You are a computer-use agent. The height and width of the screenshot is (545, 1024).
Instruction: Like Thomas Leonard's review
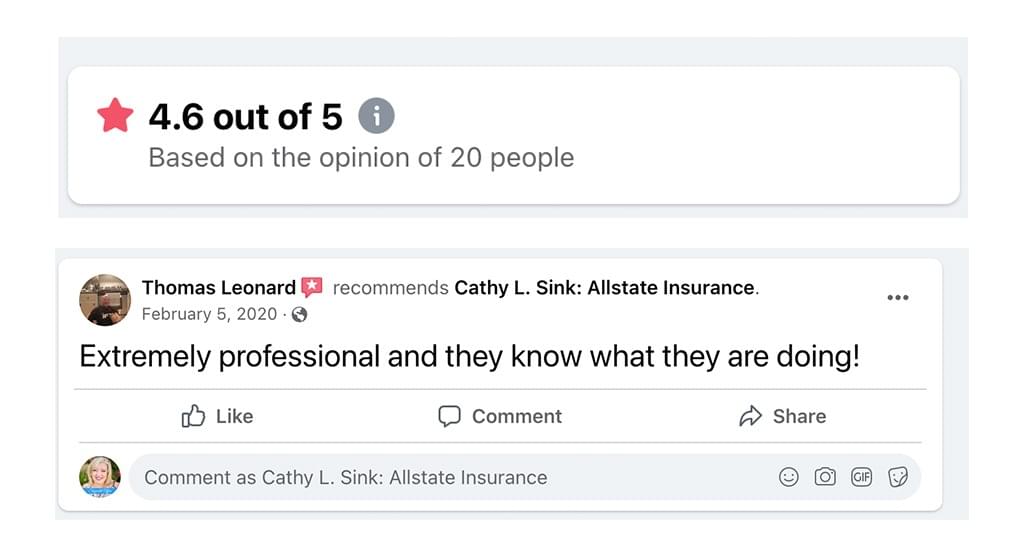217,416
